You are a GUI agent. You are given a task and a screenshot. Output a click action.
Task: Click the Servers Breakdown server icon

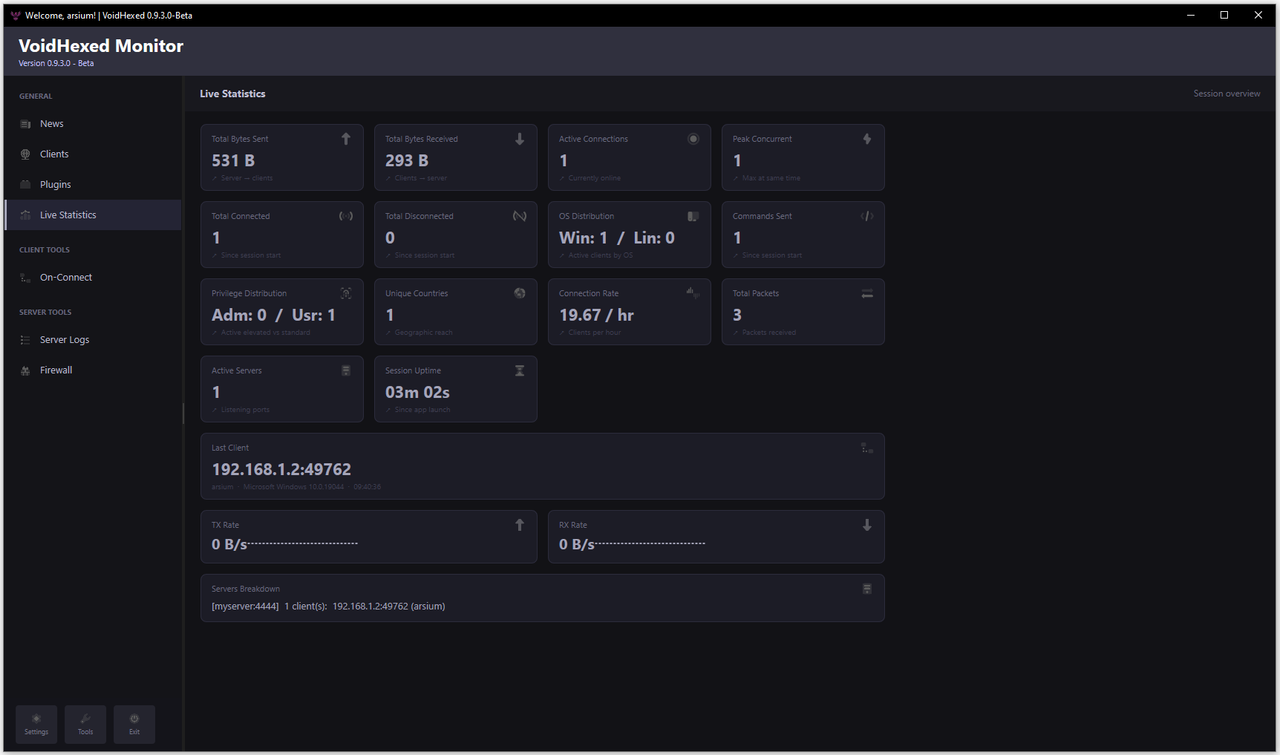click(x=867, y=589)
